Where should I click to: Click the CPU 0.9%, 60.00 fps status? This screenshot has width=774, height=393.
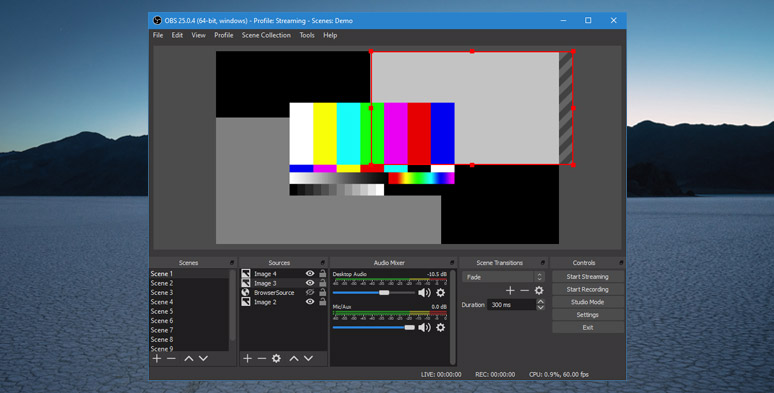[x=559, y=374]
